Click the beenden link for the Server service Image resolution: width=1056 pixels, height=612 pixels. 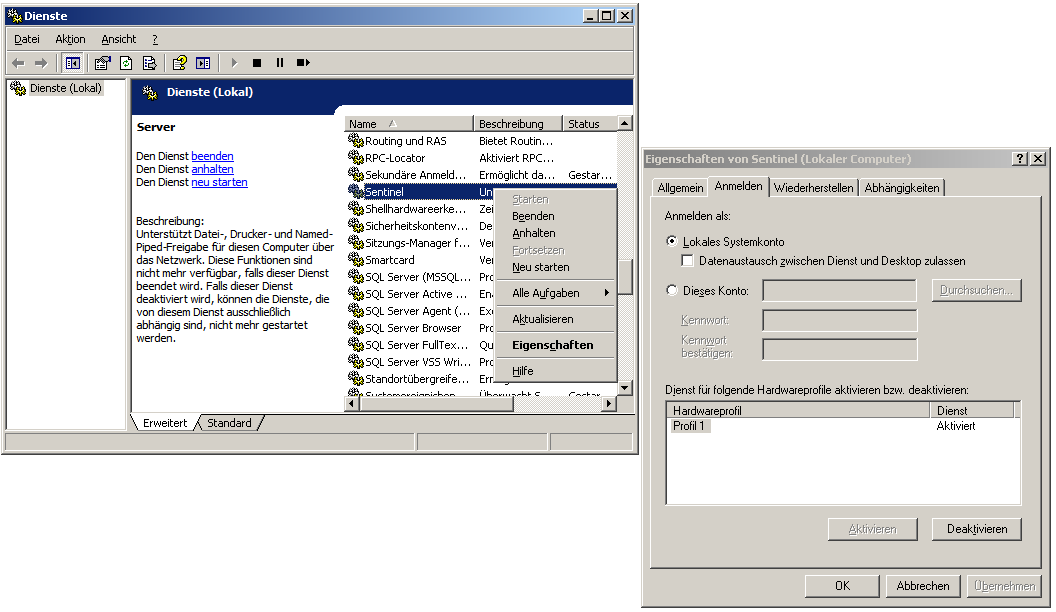(x=212, y=156)
